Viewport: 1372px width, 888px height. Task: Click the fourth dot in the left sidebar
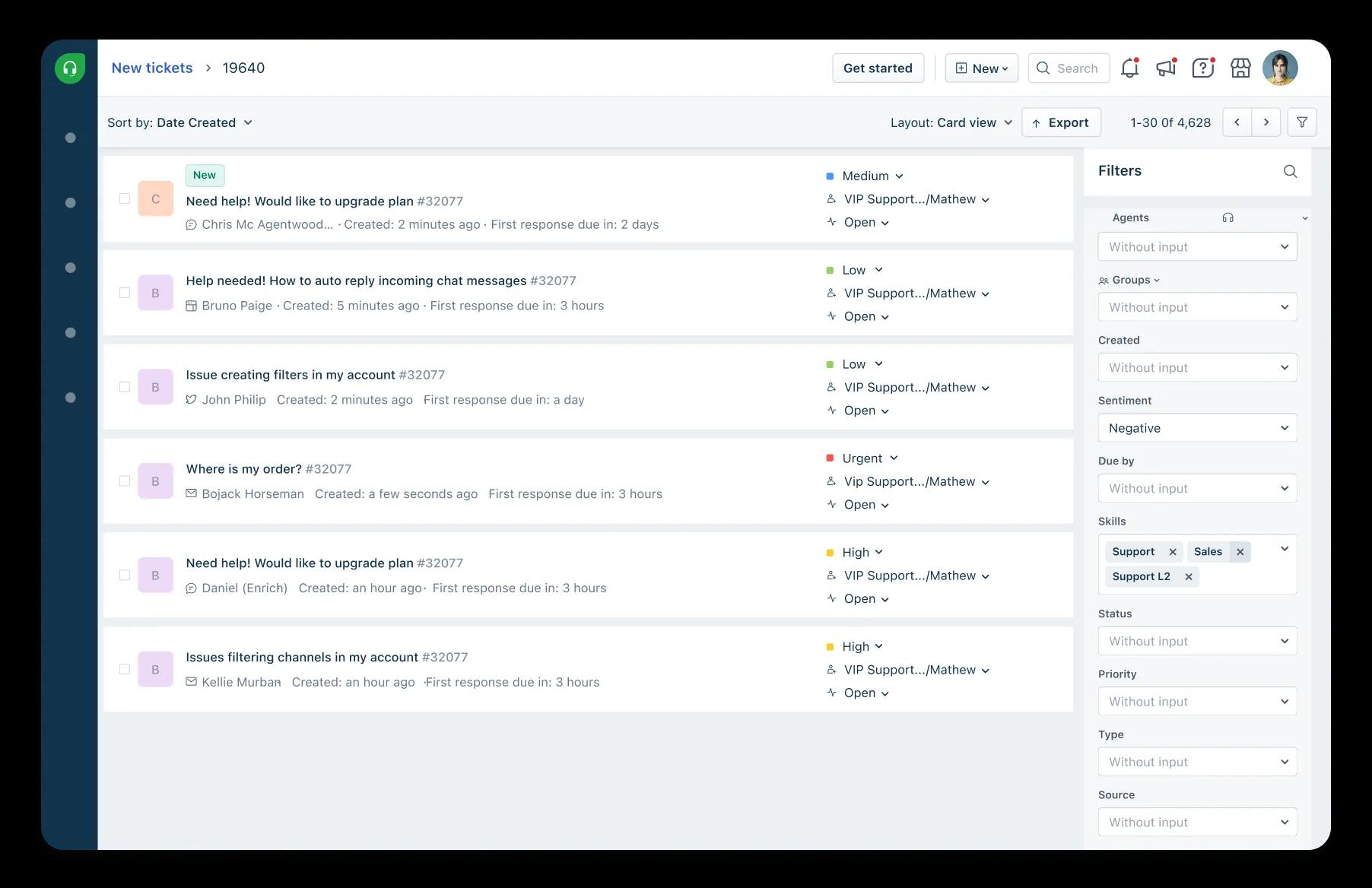[x=71, y=333]
